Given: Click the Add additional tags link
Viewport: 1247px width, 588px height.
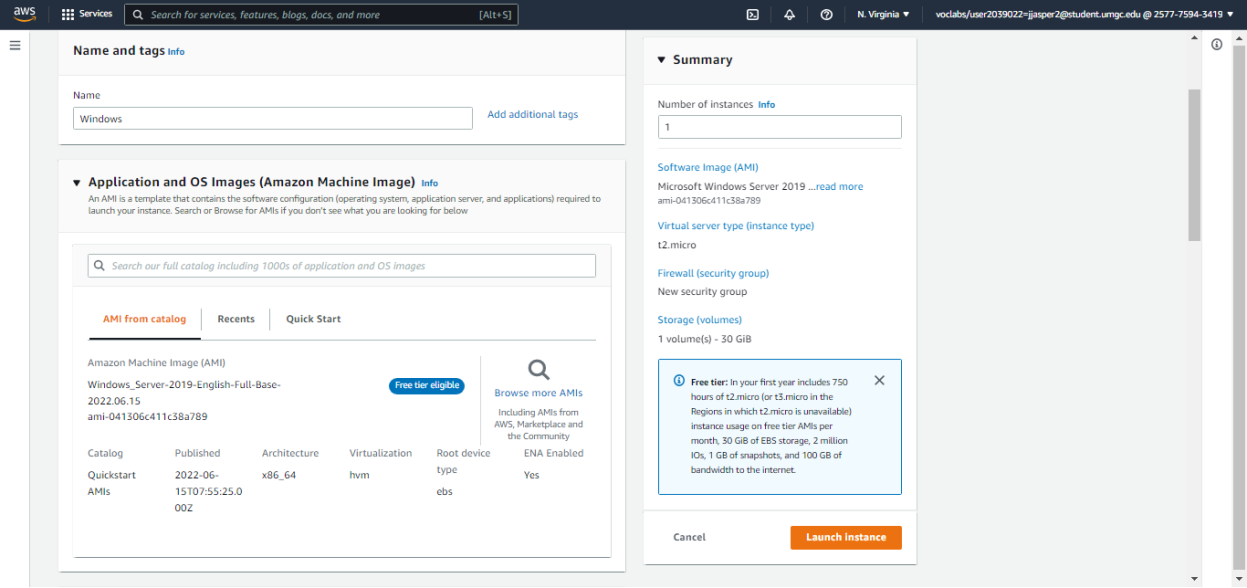Looking at the screenshot, I should pos(532,115).
